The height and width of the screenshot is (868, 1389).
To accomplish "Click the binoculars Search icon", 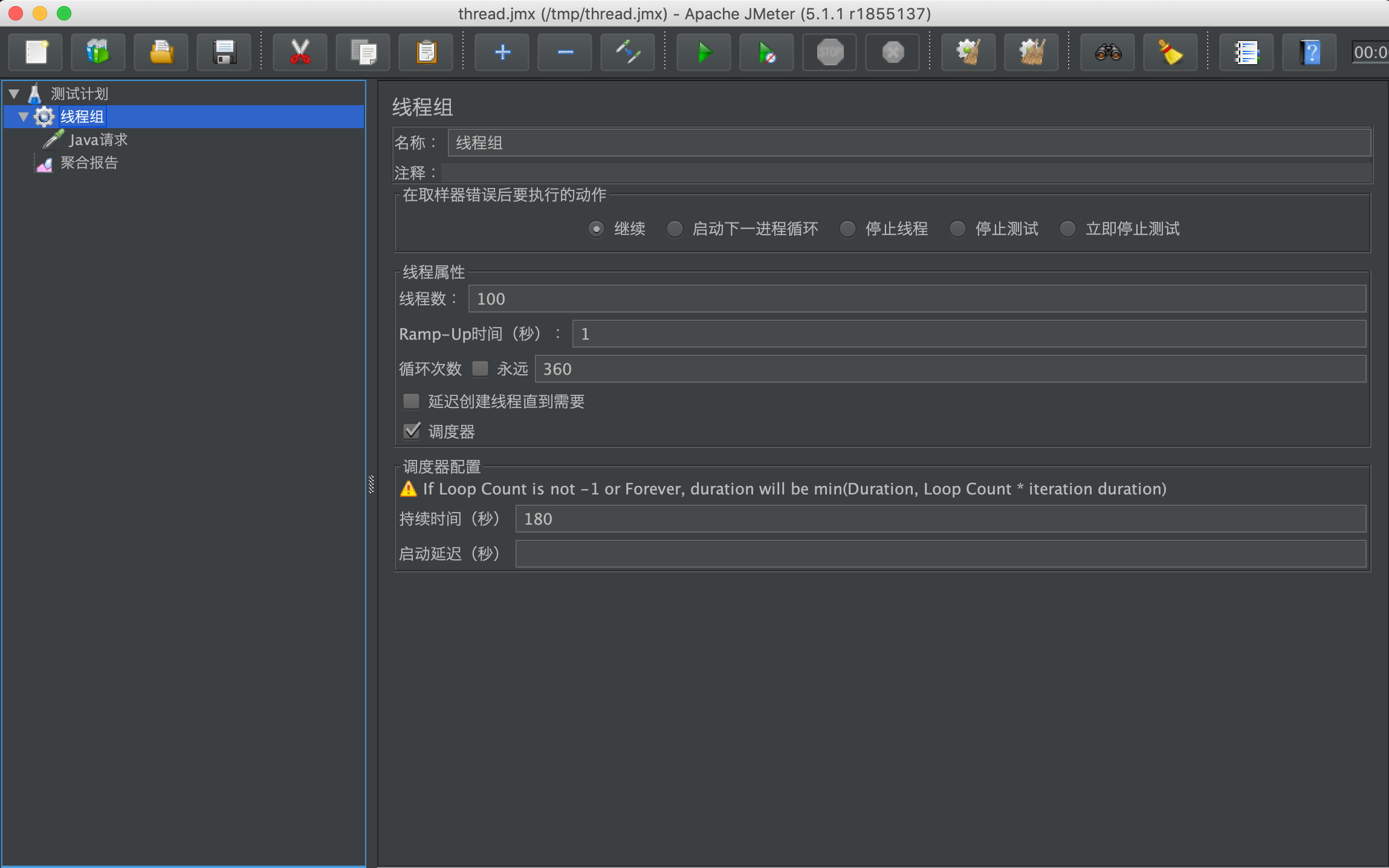I will pos(1107,53).
